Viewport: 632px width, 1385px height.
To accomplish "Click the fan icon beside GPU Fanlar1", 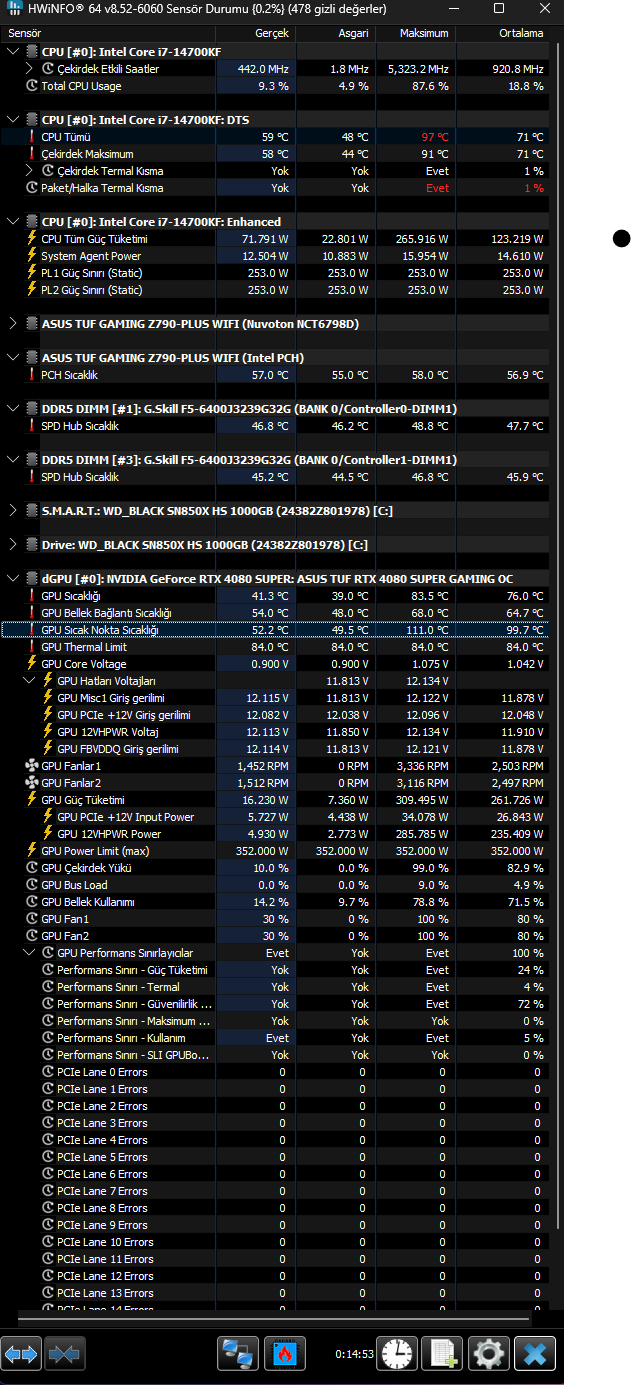I will [x=32, y=766].
